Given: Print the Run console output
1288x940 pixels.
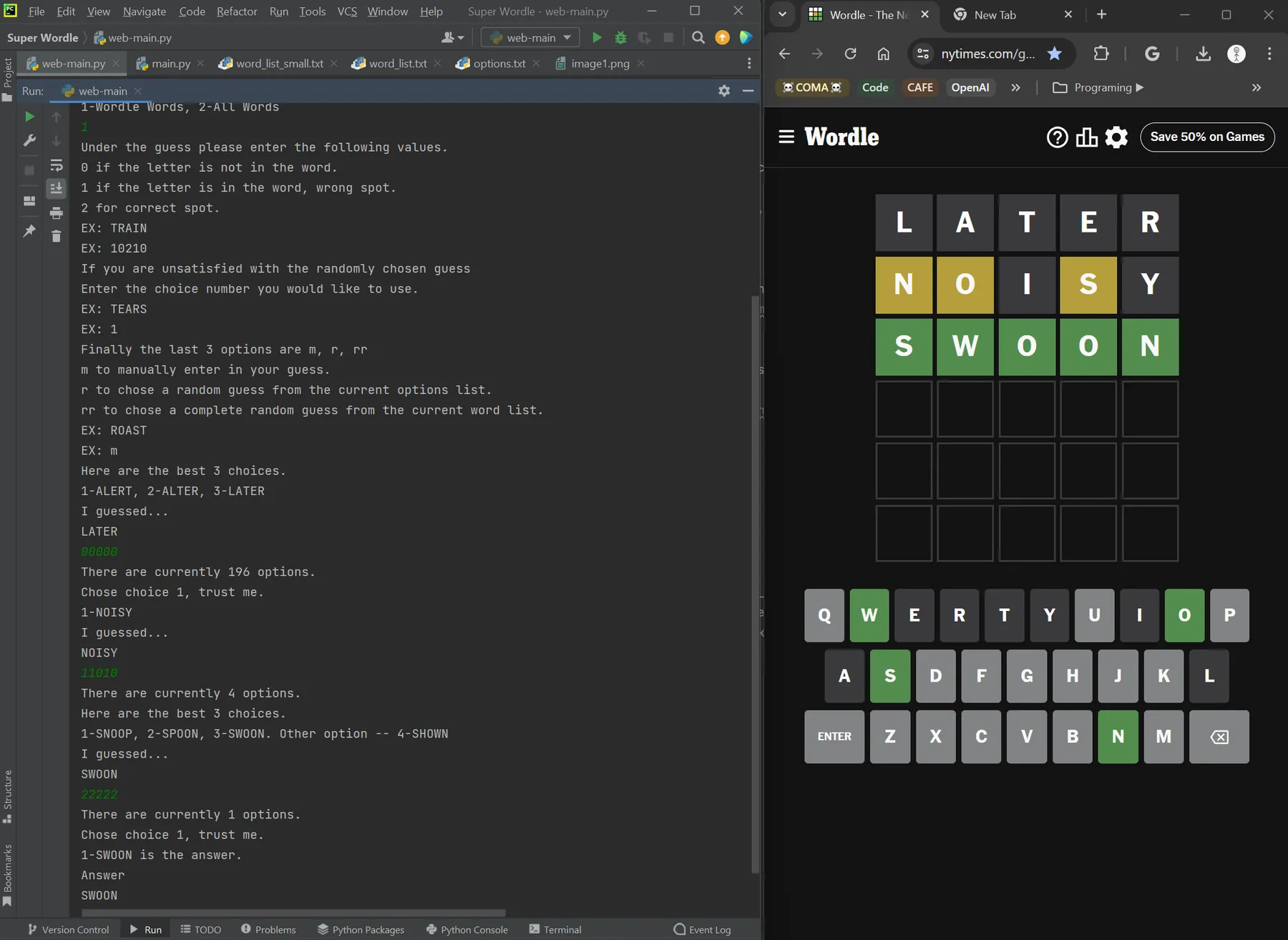Looking at the screenshot, I should pyautogui.click(x=57, y=212).
